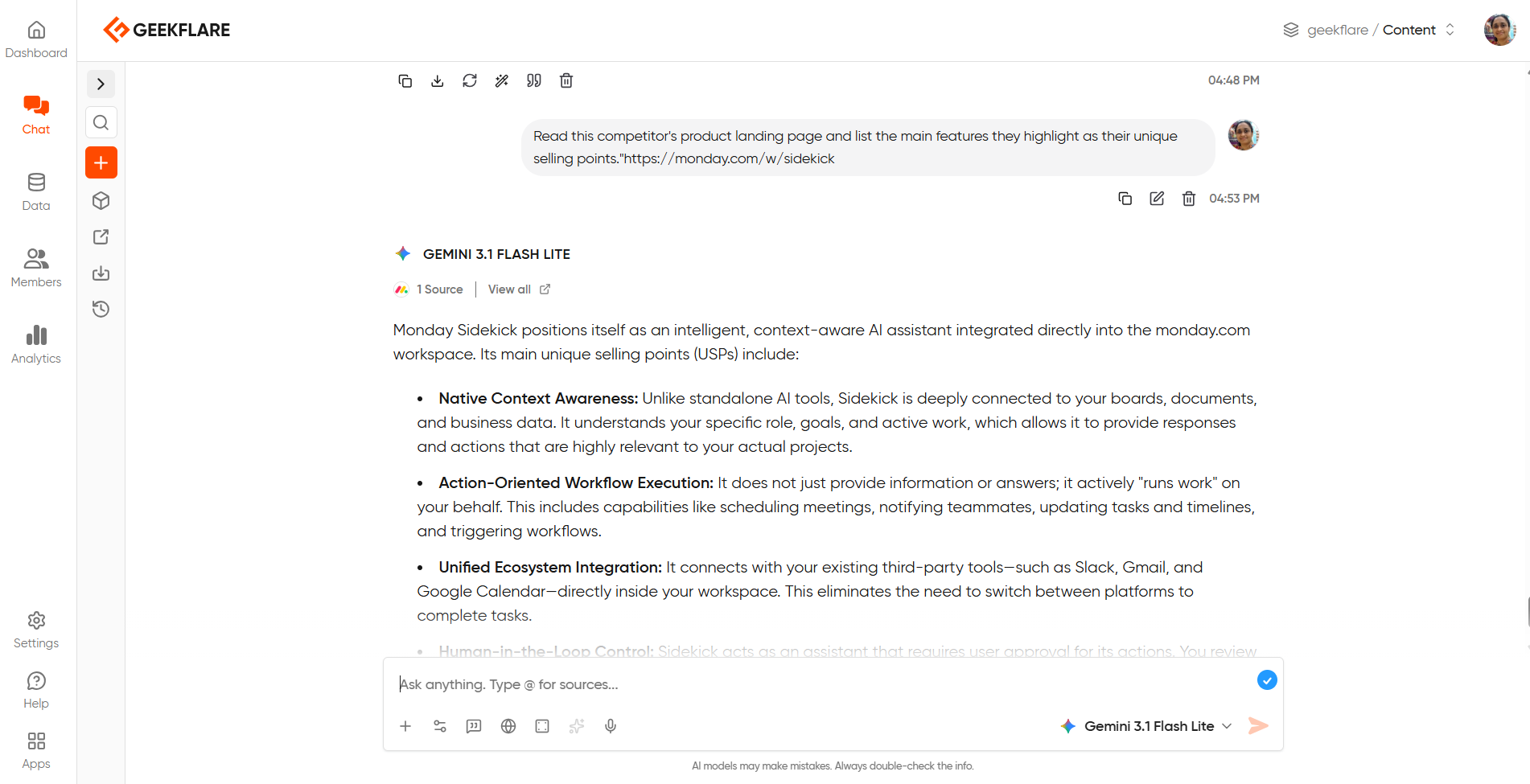
Task: Open the cube icon in chat sidebar
Action: click(101, 200)
